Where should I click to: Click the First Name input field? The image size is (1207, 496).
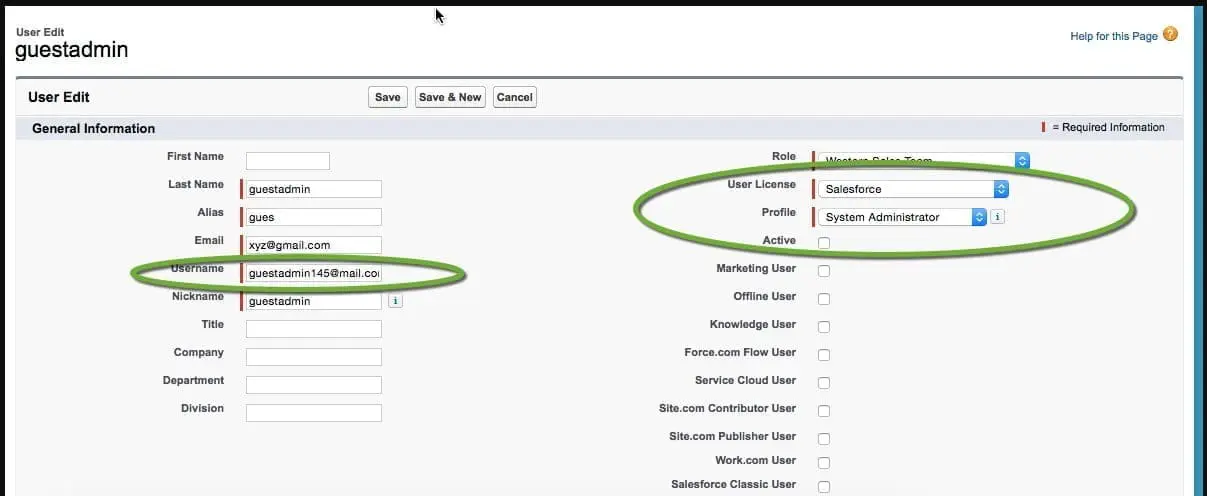click(x=288, y=161)
